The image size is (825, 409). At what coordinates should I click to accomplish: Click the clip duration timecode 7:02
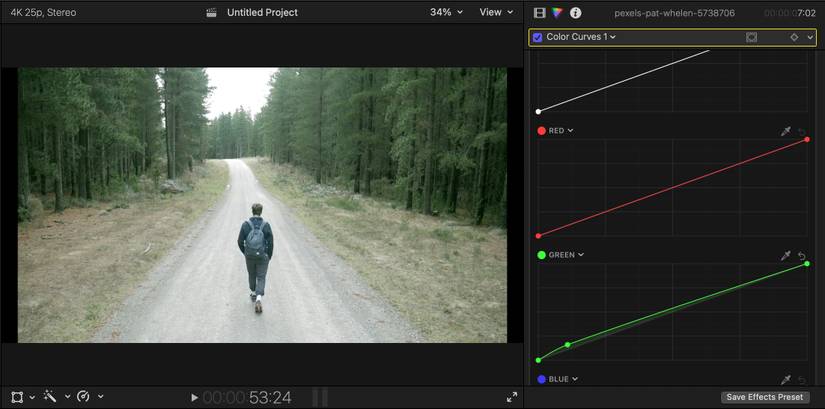[807, 13]
